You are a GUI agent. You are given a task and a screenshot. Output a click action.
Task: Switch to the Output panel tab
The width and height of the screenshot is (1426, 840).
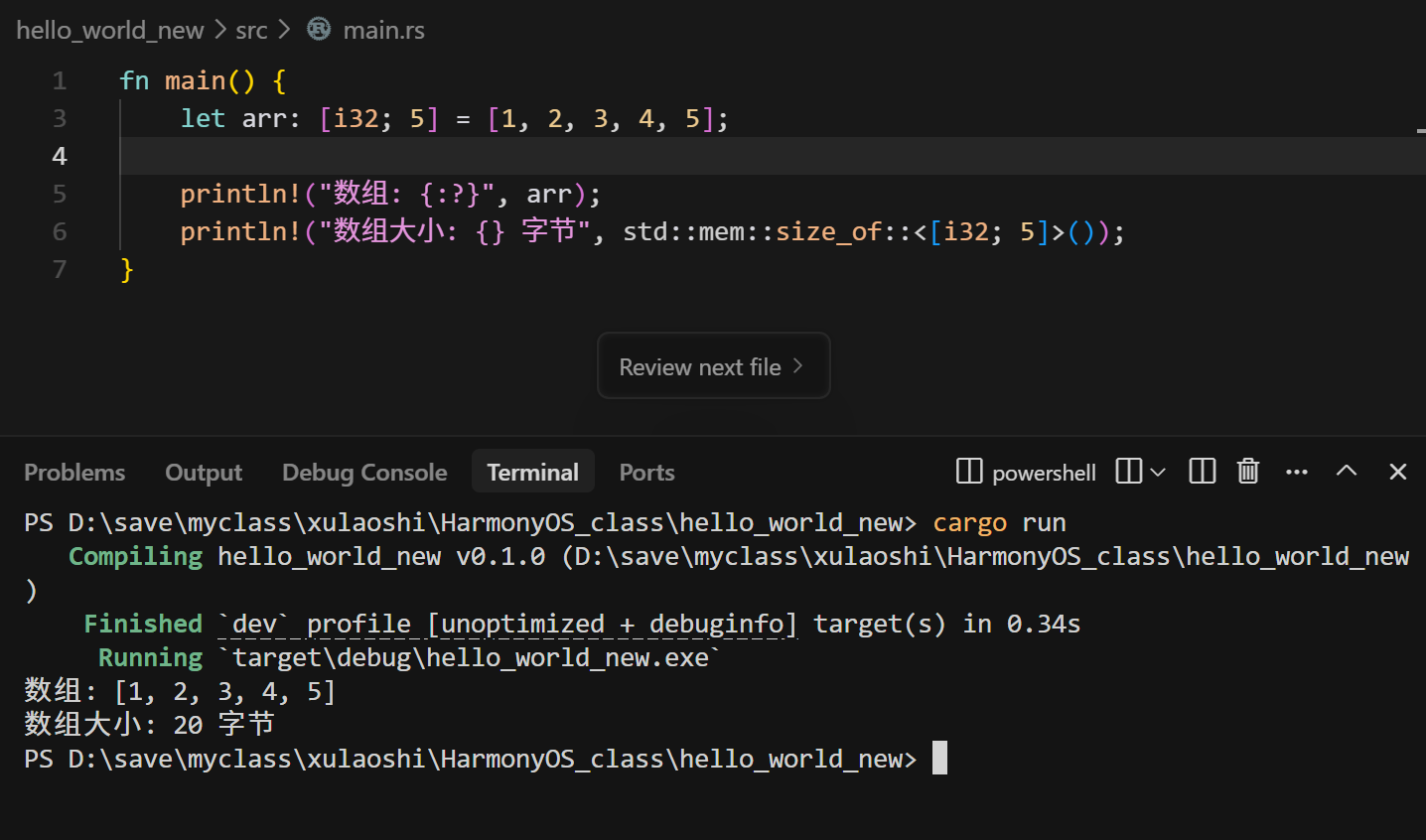coord(204,473)
